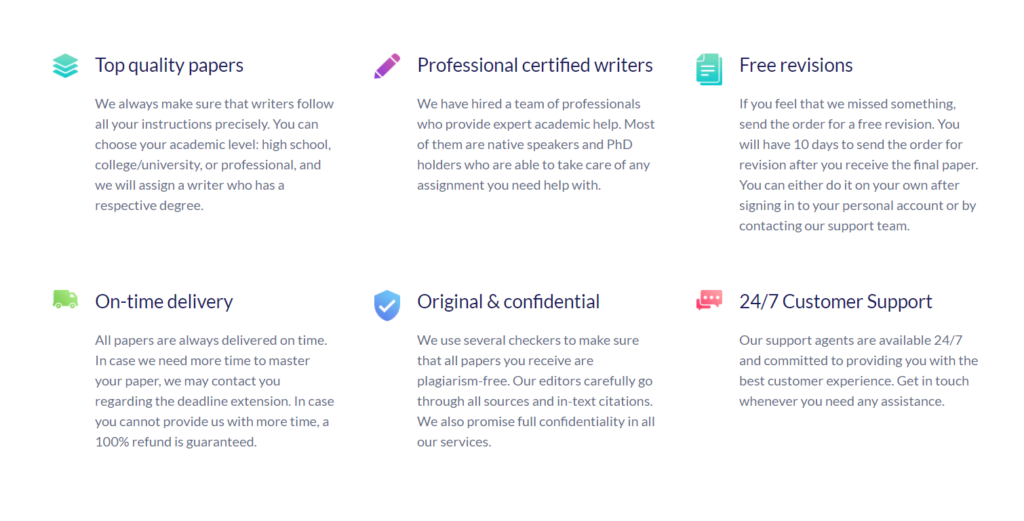The width and height of the screenshot is (1024, 521).
Task: Click the contacting our support team text
Action: 824,226
